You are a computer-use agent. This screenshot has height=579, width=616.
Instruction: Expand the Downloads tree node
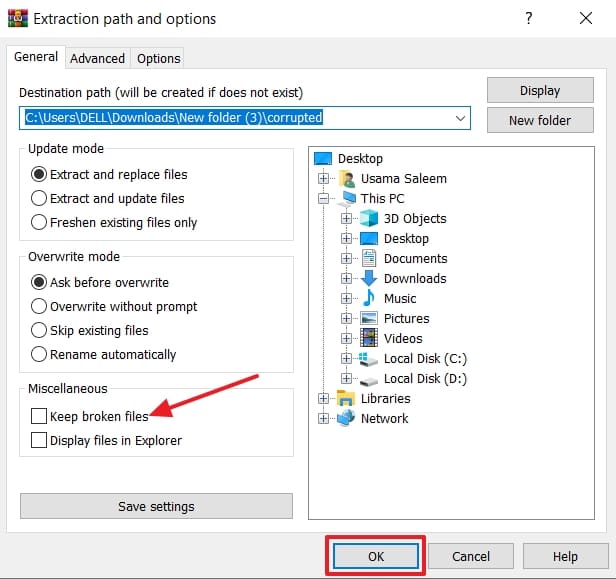tap(346, 279)
